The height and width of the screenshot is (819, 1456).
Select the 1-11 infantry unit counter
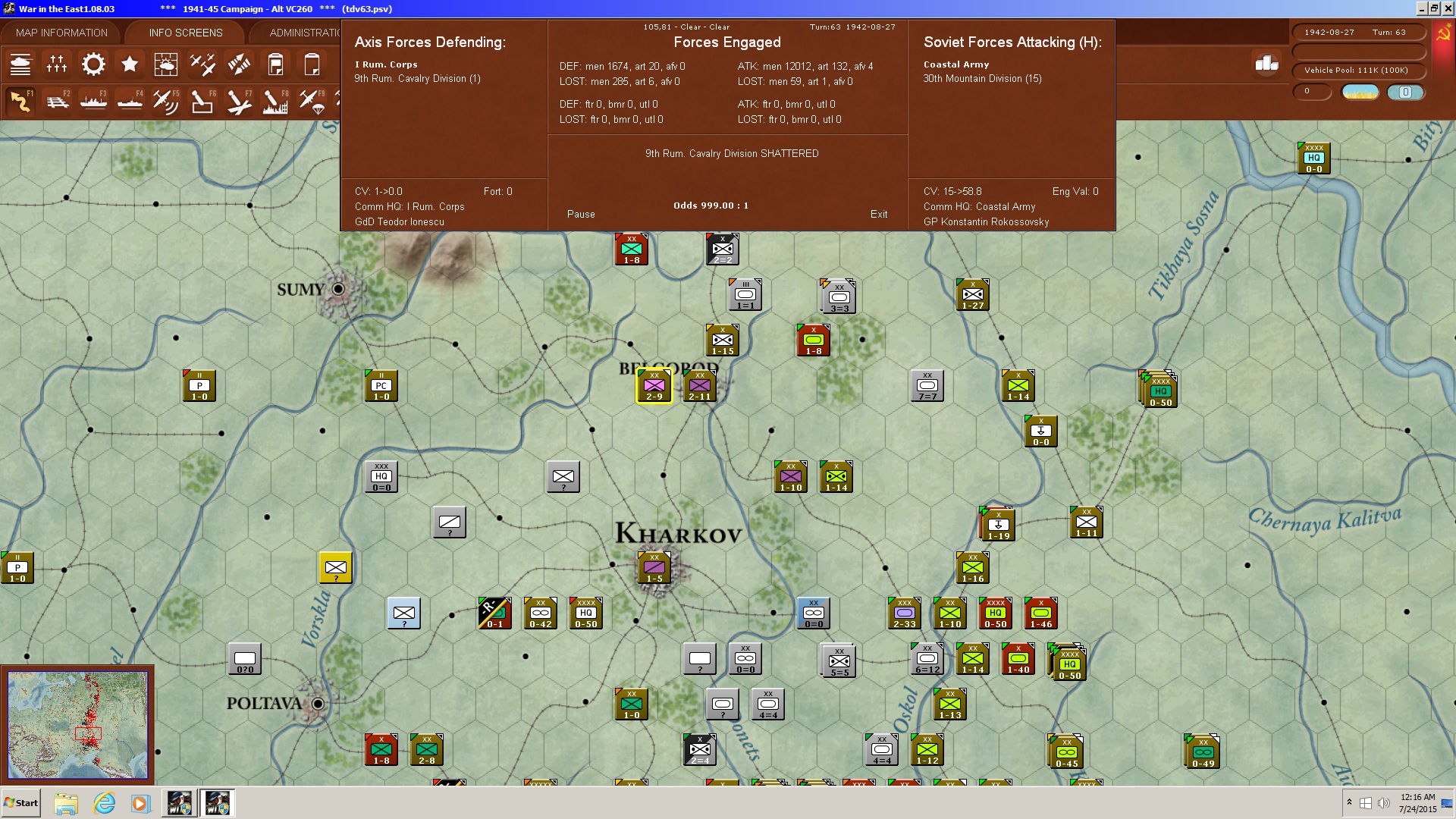1087,522
